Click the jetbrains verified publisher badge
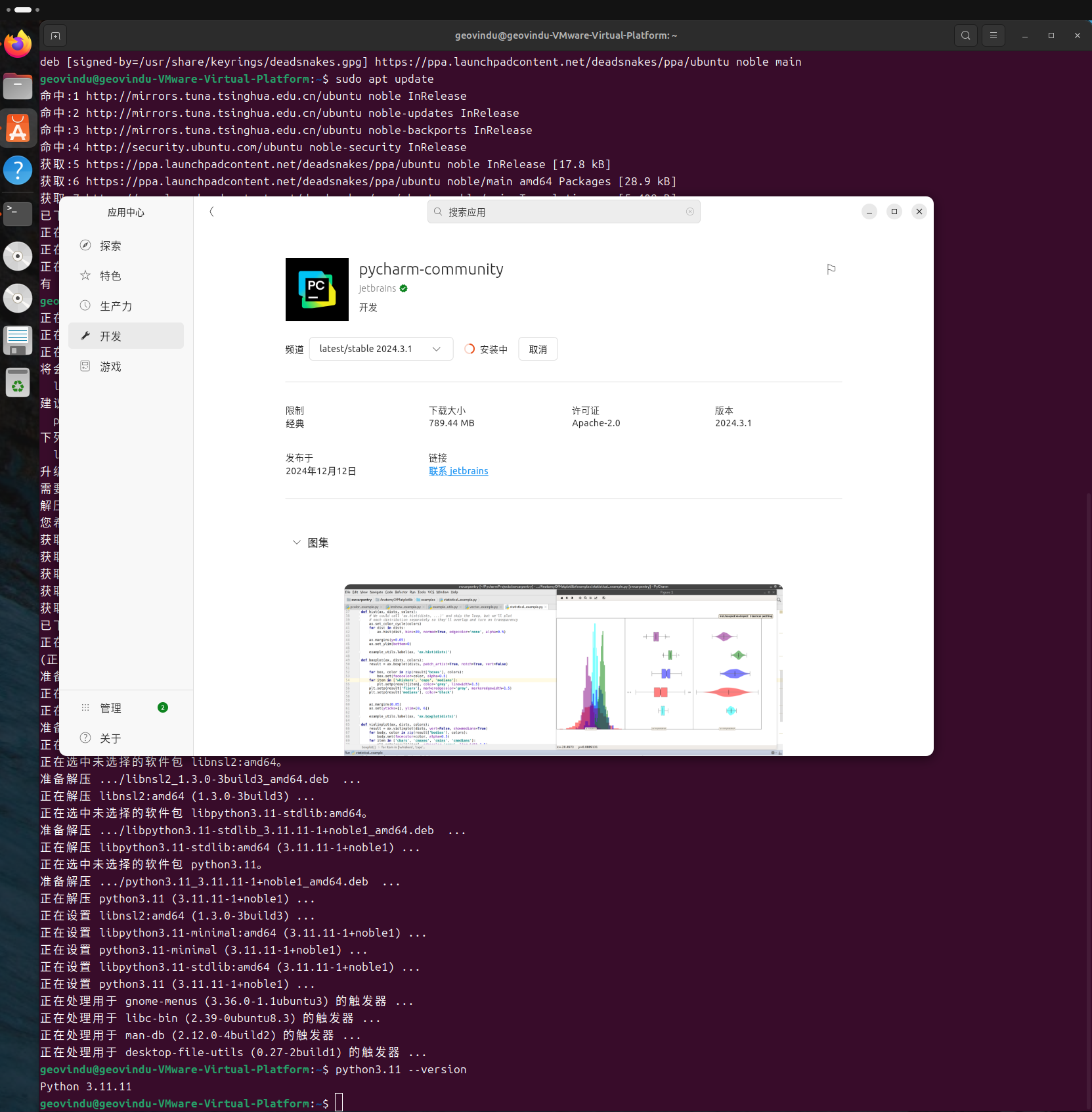Screen dimensions: 1092x1112 (x=404, y=288)
